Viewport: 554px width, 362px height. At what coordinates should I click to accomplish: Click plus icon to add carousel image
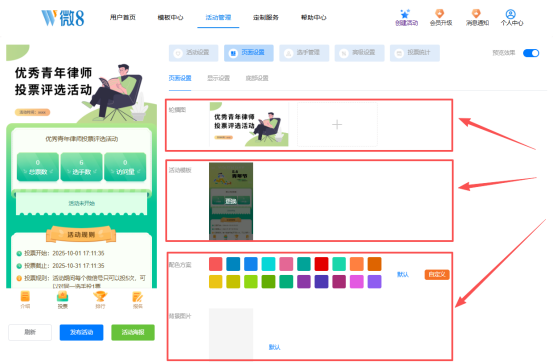pyautogui.click(x=337, y=124)
